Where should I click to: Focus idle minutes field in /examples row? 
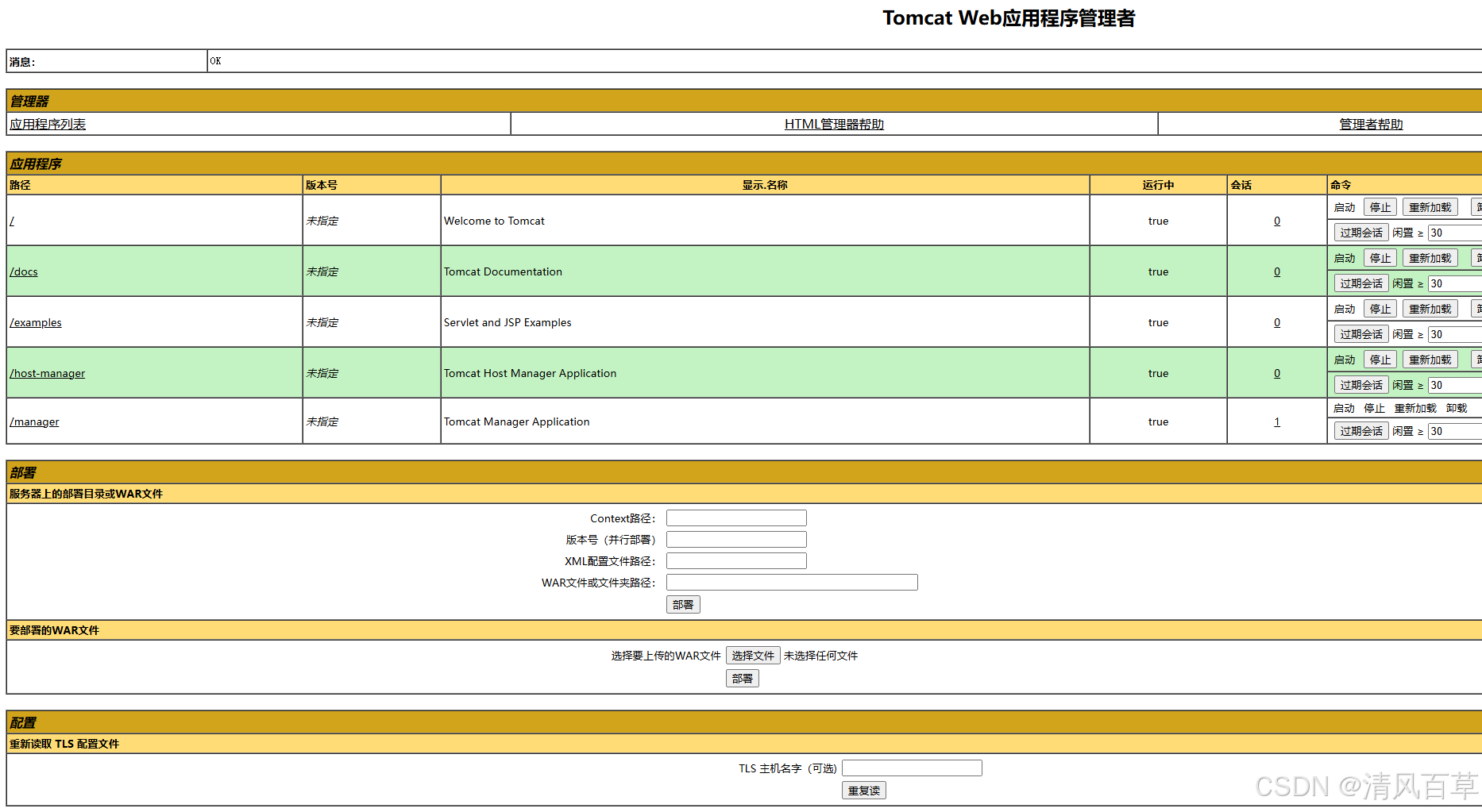(x=1455, y=334)
